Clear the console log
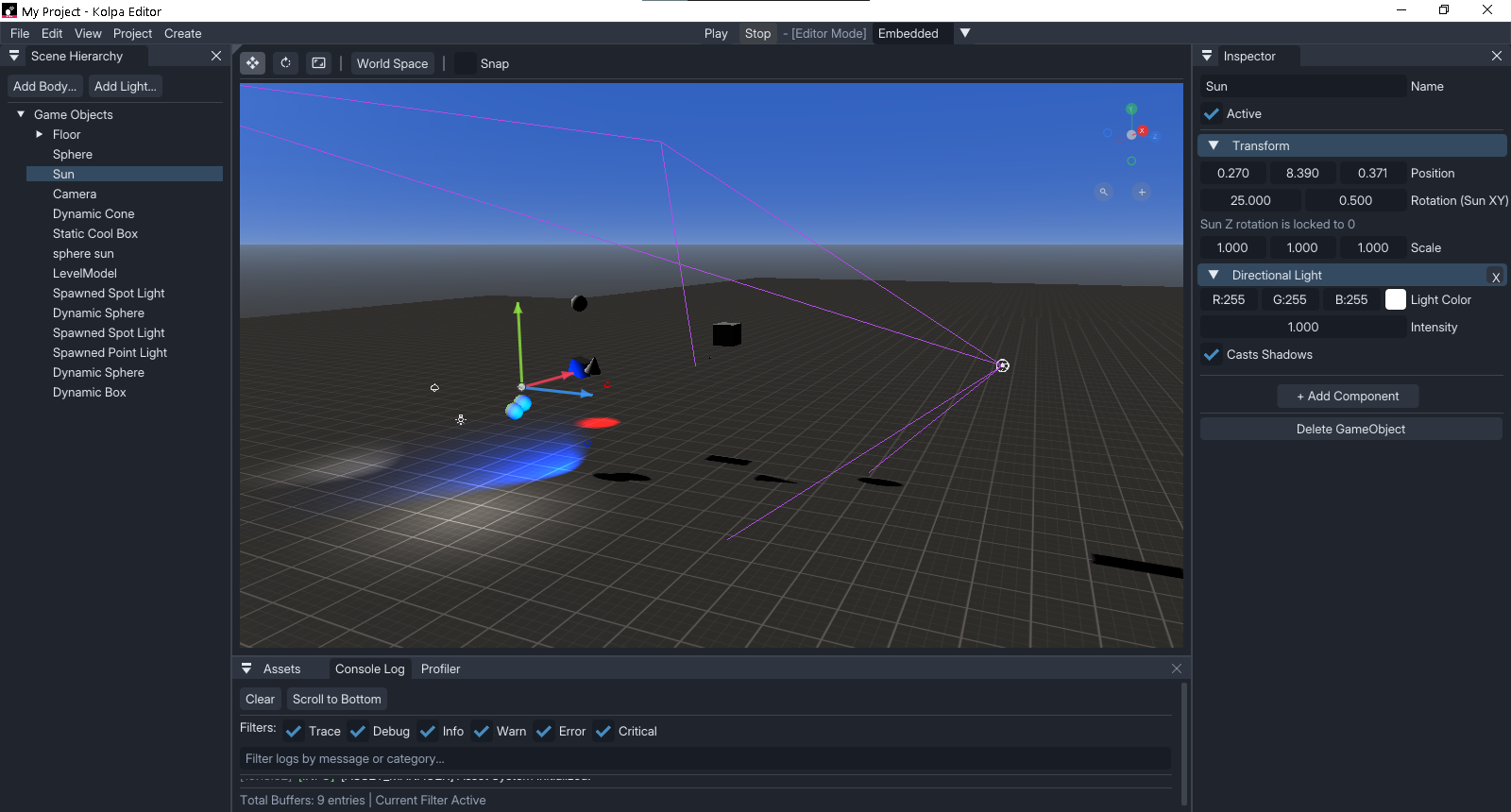This screenshot has height=812, width=1511. [x=260, y=699]
